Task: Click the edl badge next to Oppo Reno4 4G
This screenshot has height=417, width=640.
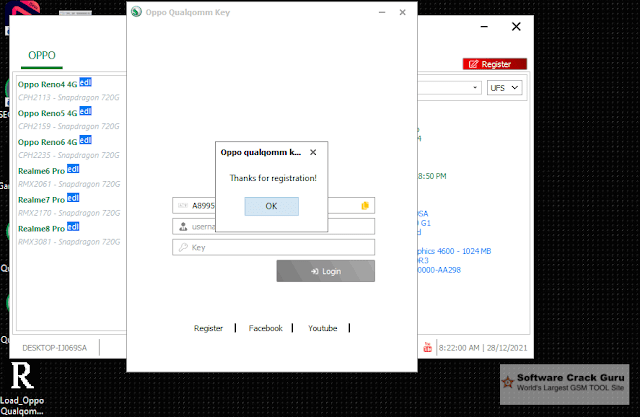Action: pyautogui.click(x=85, y=82)
